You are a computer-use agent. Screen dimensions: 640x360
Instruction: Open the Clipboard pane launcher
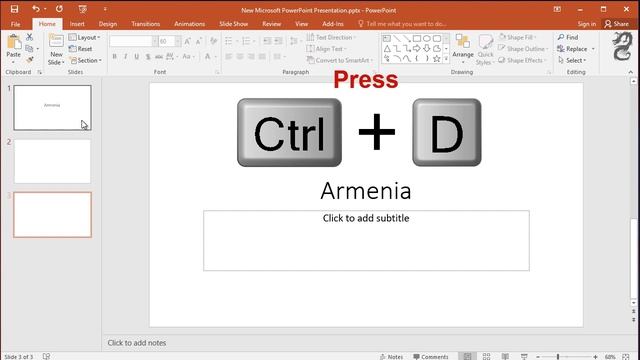coord(40,72)
